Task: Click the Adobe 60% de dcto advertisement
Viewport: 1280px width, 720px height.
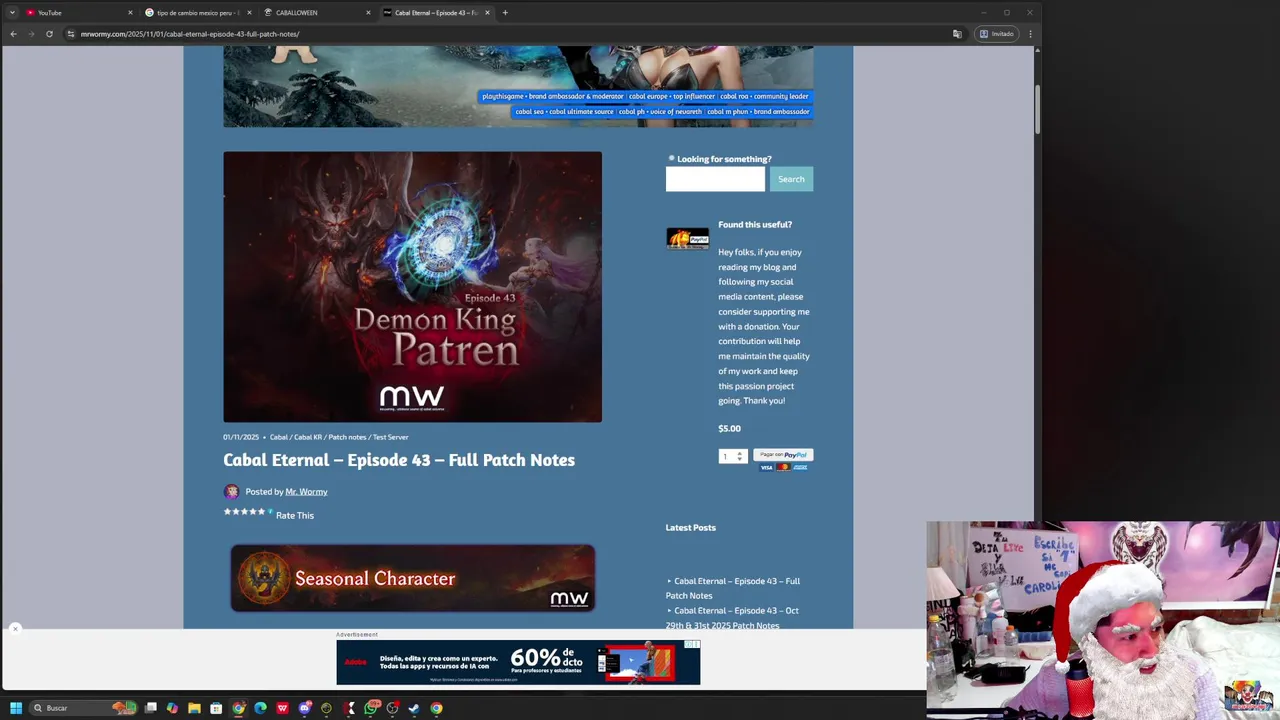Action: point(518,662)
